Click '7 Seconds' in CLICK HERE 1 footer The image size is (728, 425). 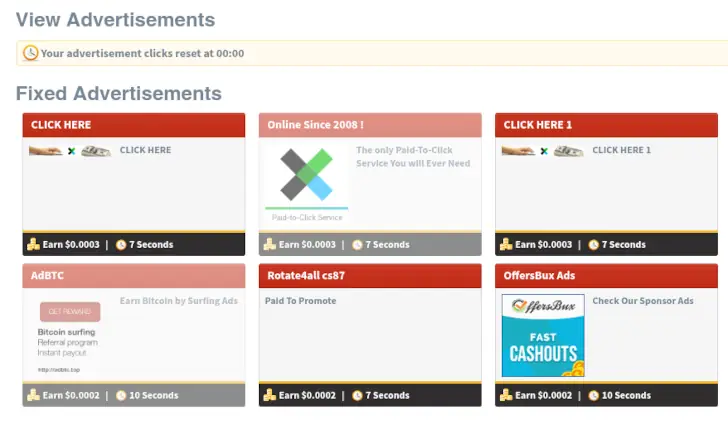pyautogui.click(x=624, y=245)
